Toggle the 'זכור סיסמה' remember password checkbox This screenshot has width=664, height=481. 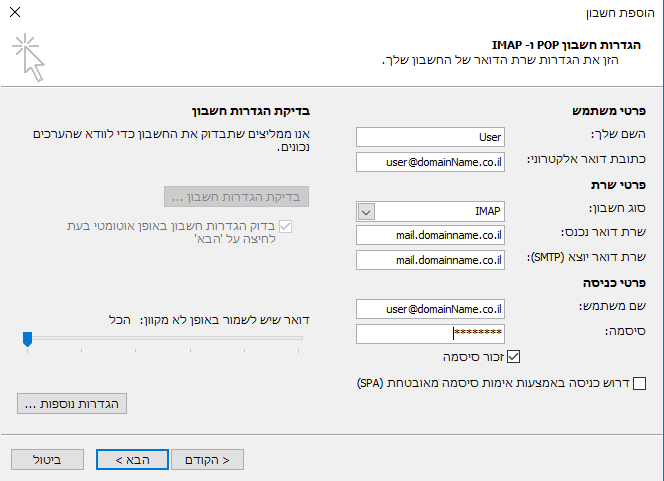pyautogui.click(x=513, y=357)
